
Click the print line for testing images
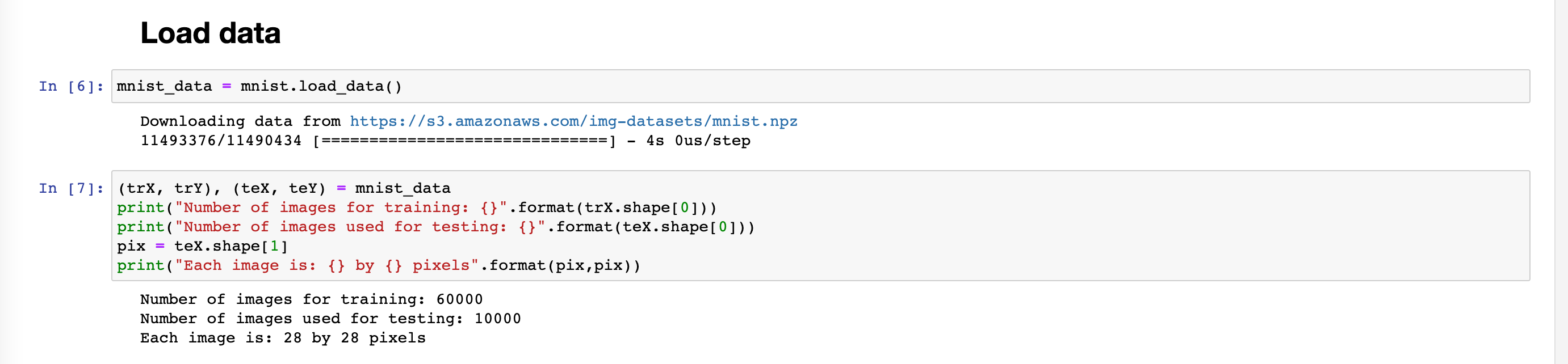point(436,227)
